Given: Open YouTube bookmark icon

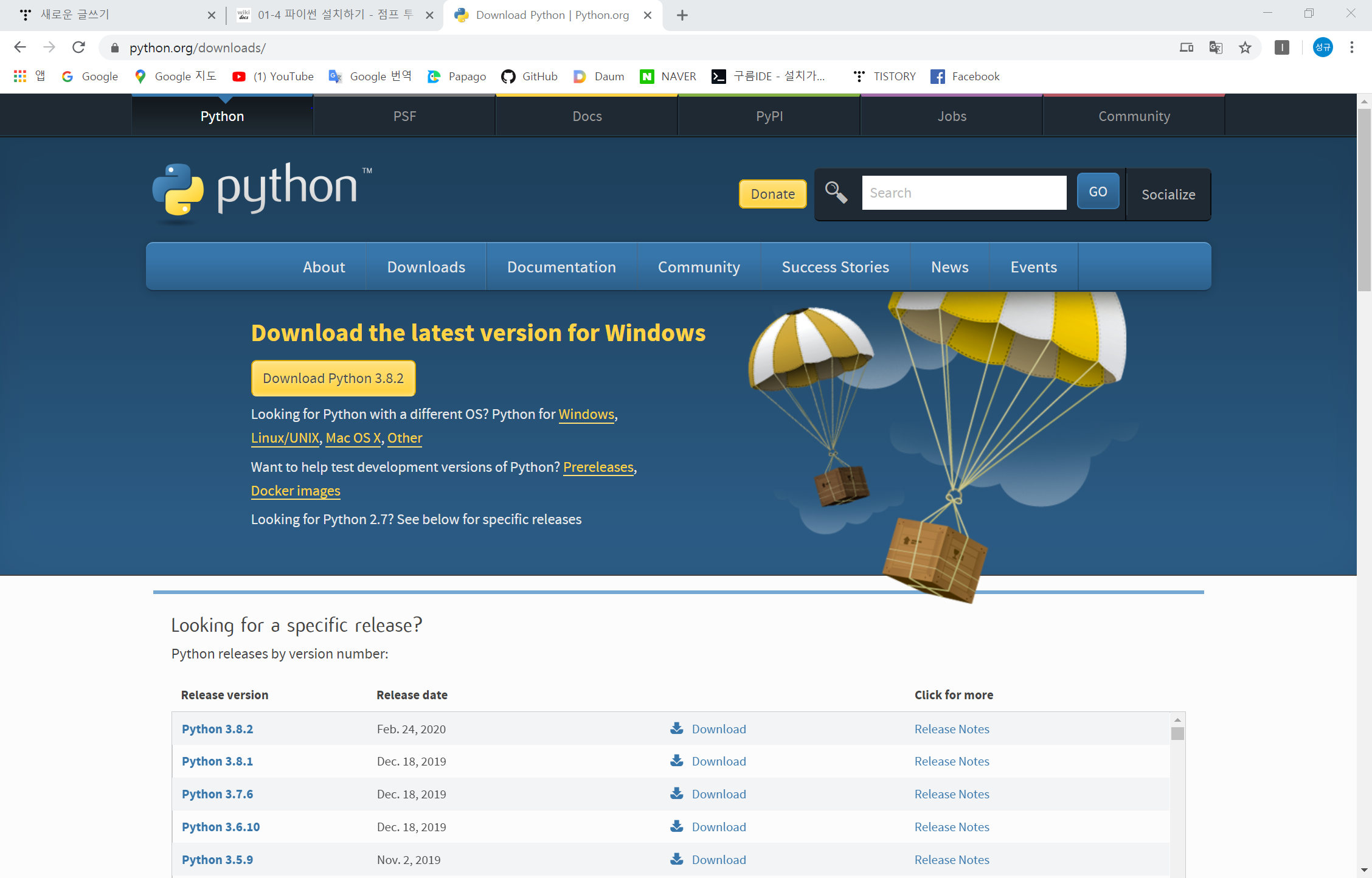Looking at the screenshot, I should [239, 77].
